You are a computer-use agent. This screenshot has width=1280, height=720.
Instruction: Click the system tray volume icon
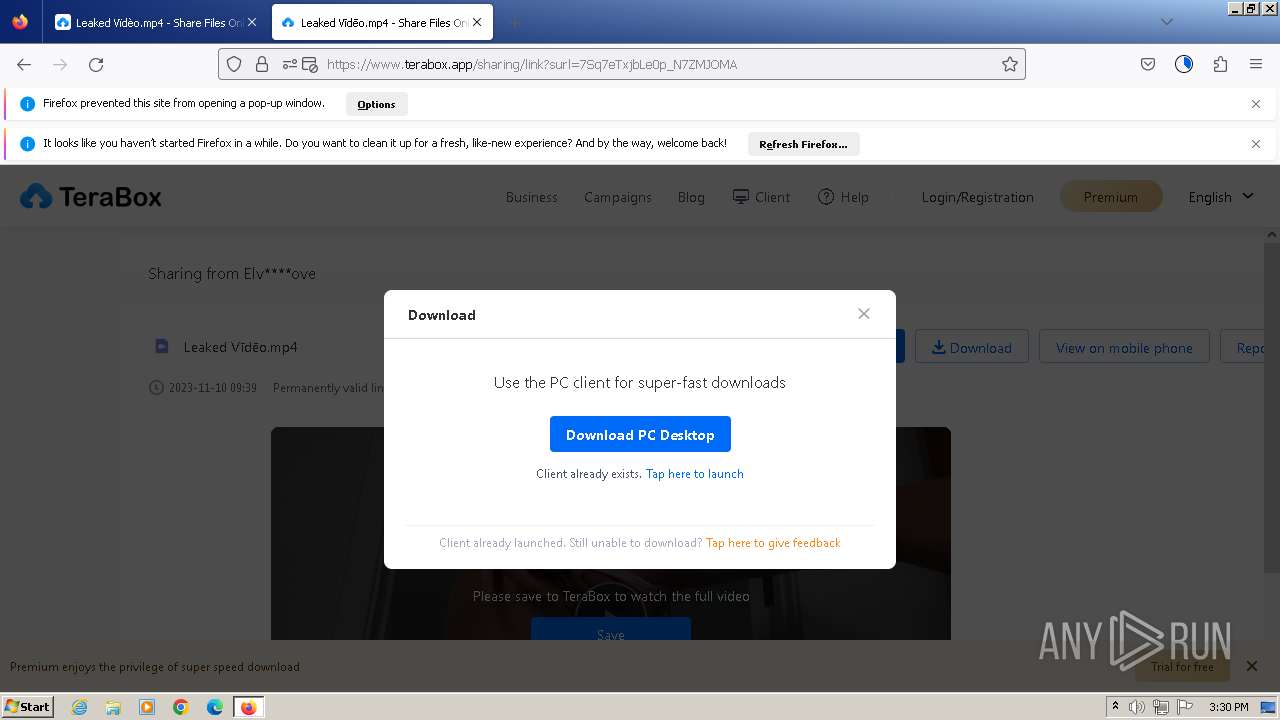pyautogui.click(x=1137, y=707)
